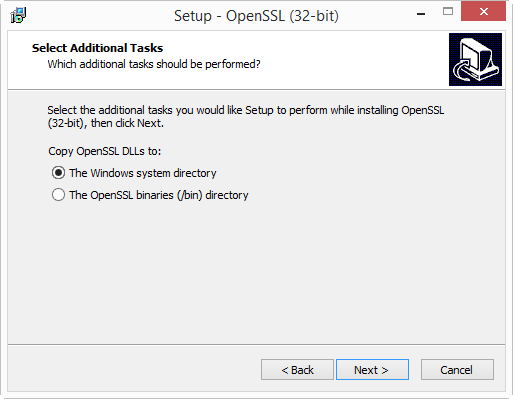Image resolution: width=513 pixels, height=399 pixels.
Task: Proceed with the Next > button
Action: coord(372,370)
